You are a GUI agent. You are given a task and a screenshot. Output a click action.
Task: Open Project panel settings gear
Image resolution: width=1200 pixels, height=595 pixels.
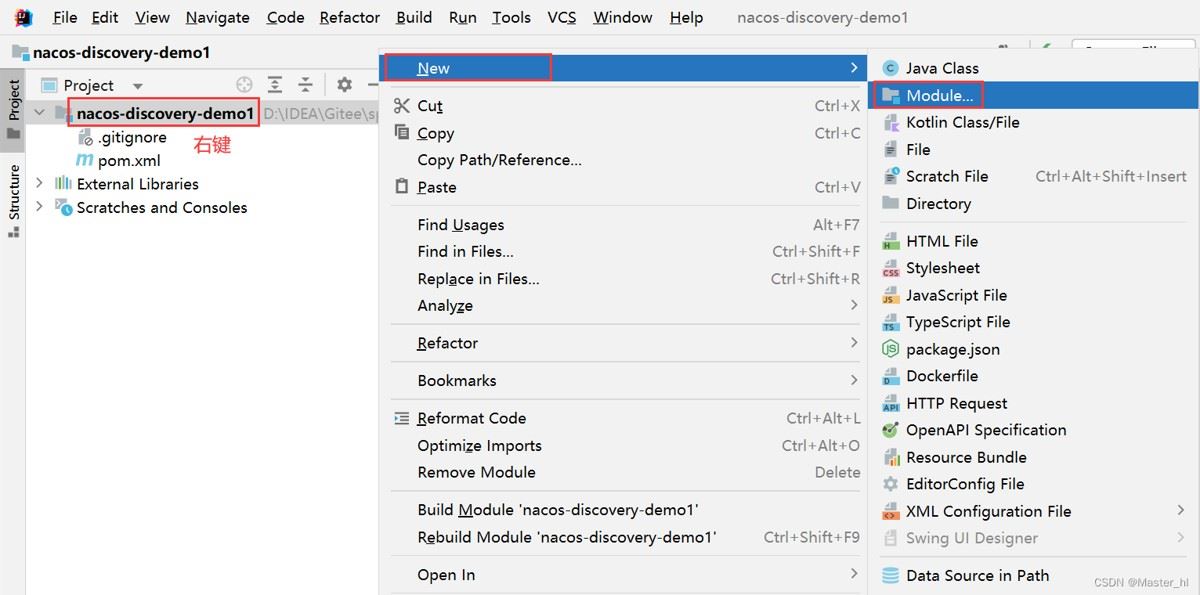[x=344, y=85]
